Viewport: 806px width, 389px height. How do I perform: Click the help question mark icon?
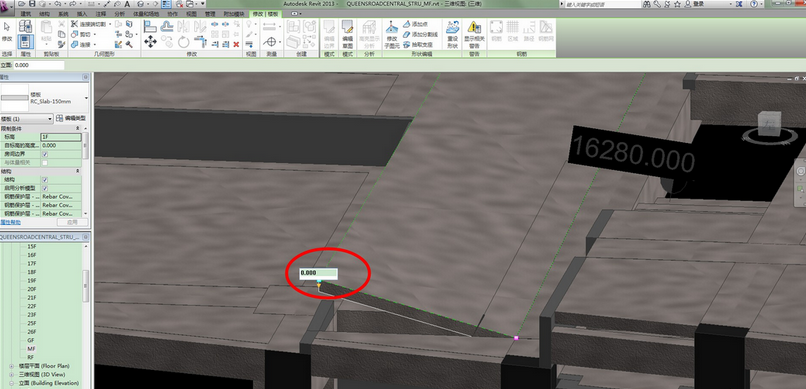pyautogui.click(x=754, y=4)
